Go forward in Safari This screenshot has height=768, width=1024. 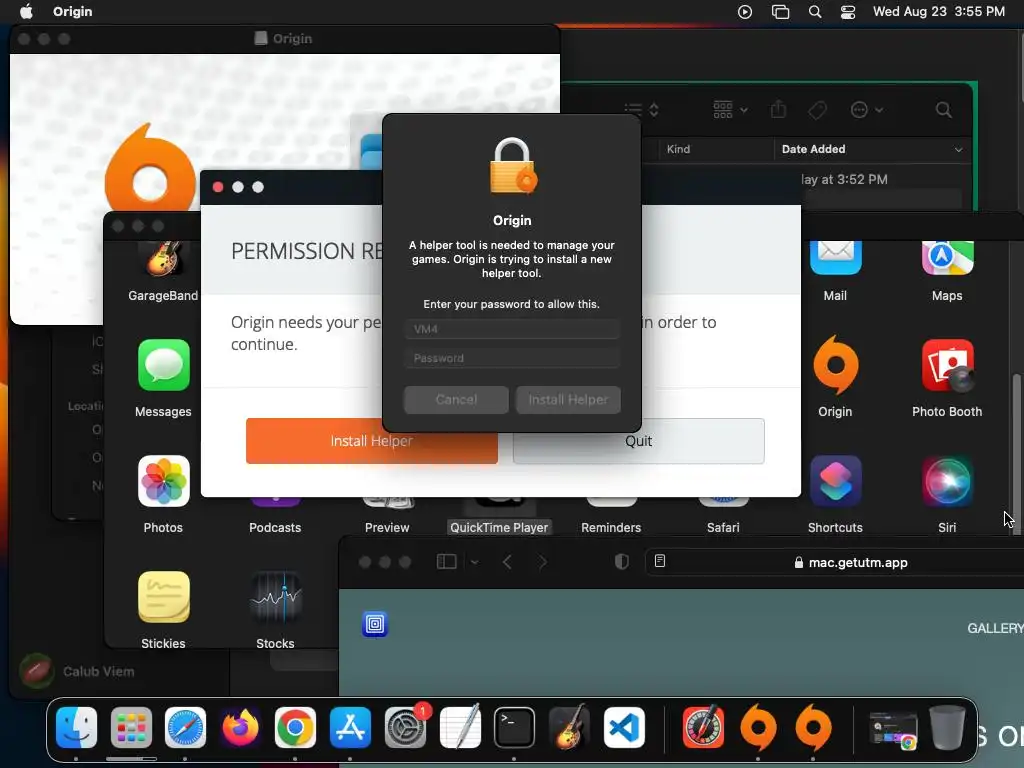click(543, 562)
